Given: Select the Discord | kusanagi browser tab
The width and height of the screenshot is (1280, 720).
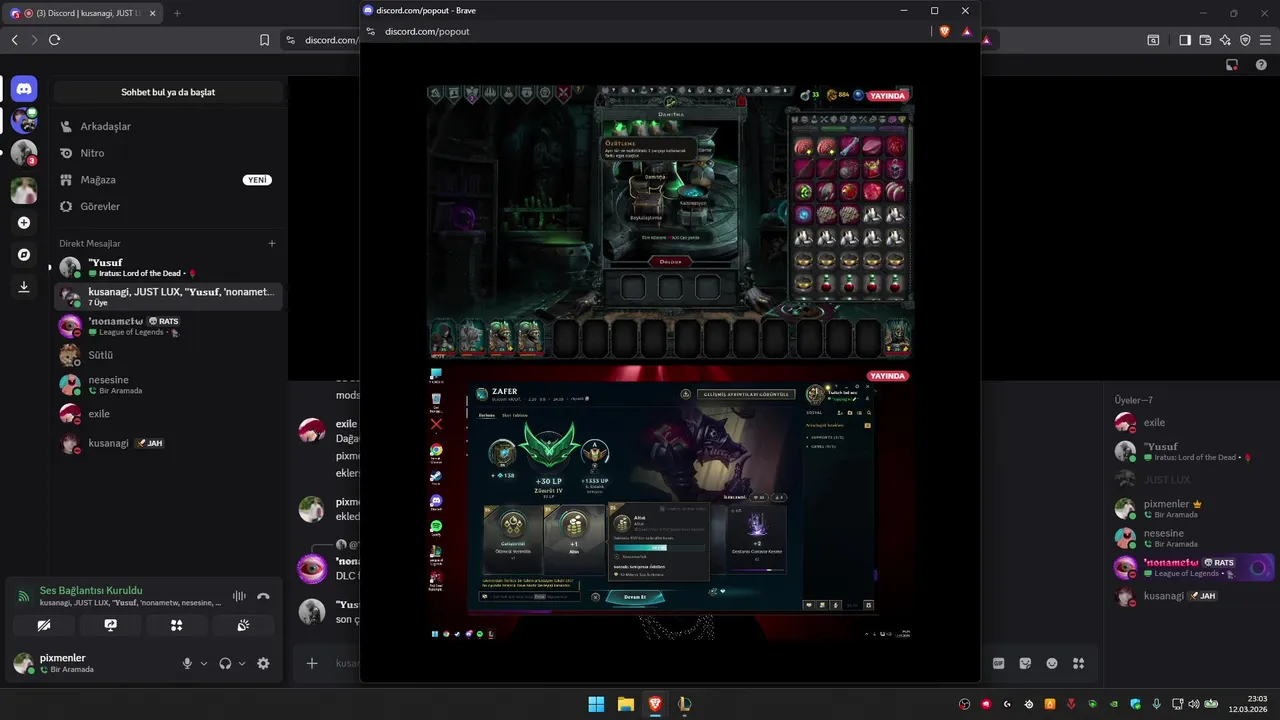Looking at the screenshot, I should [x=82, y=13].
